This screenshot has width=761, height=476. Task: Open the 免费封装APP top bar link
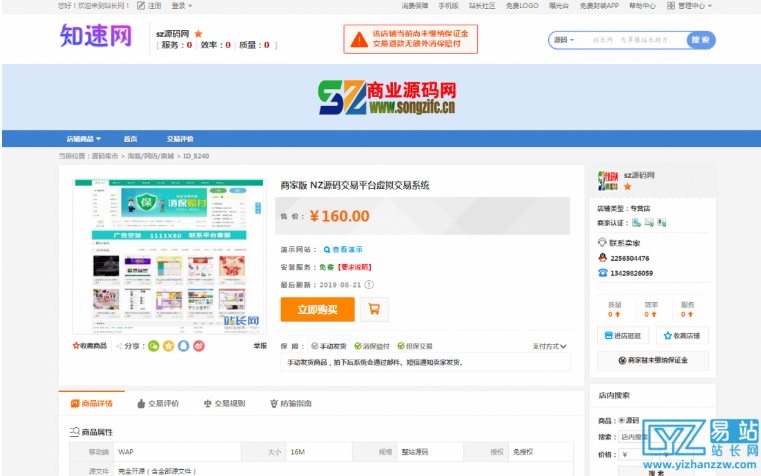[599, 5]
